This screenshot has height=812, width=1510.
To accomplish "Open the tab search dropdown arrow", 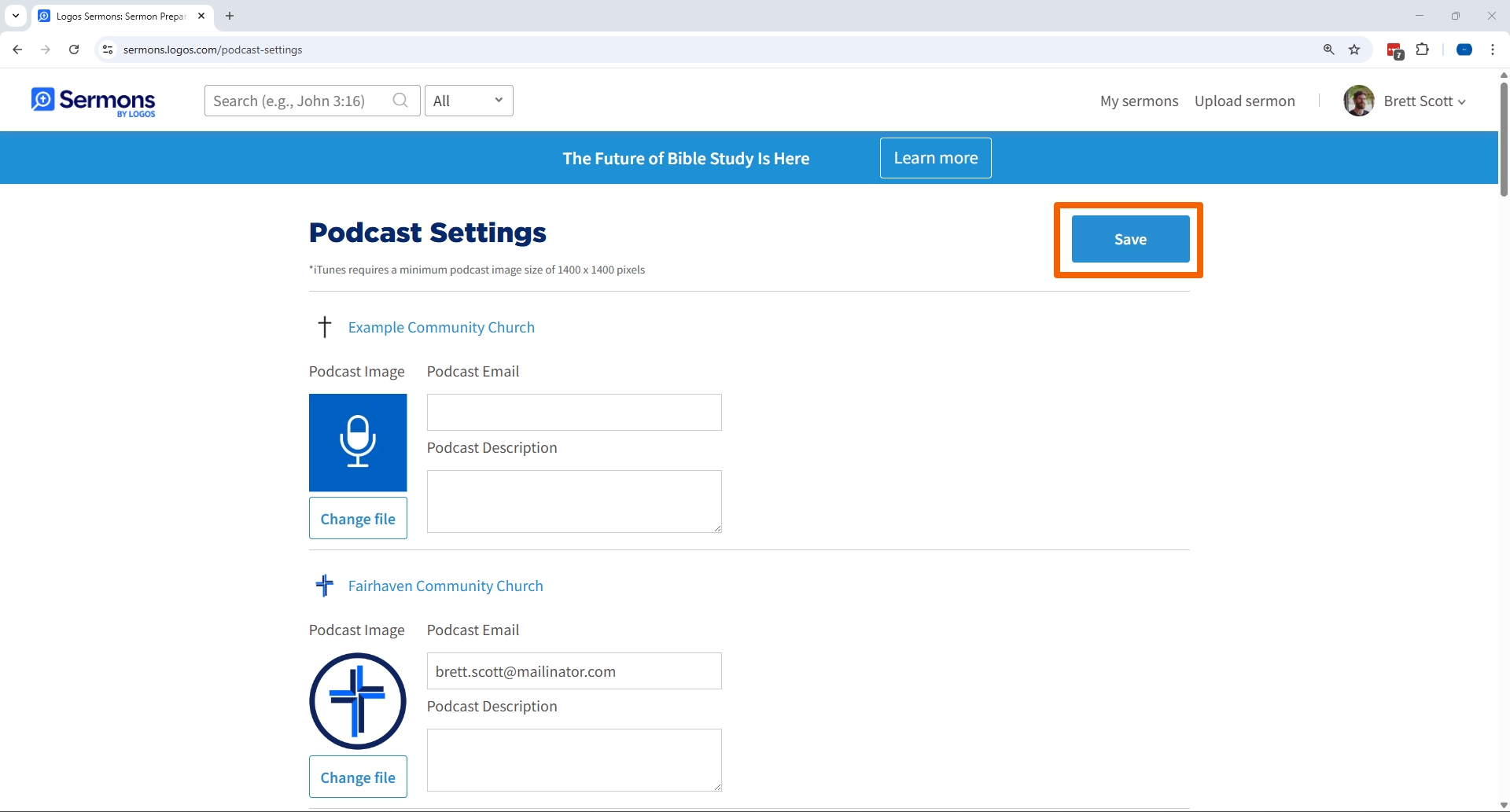I will [x=16, y=16].
